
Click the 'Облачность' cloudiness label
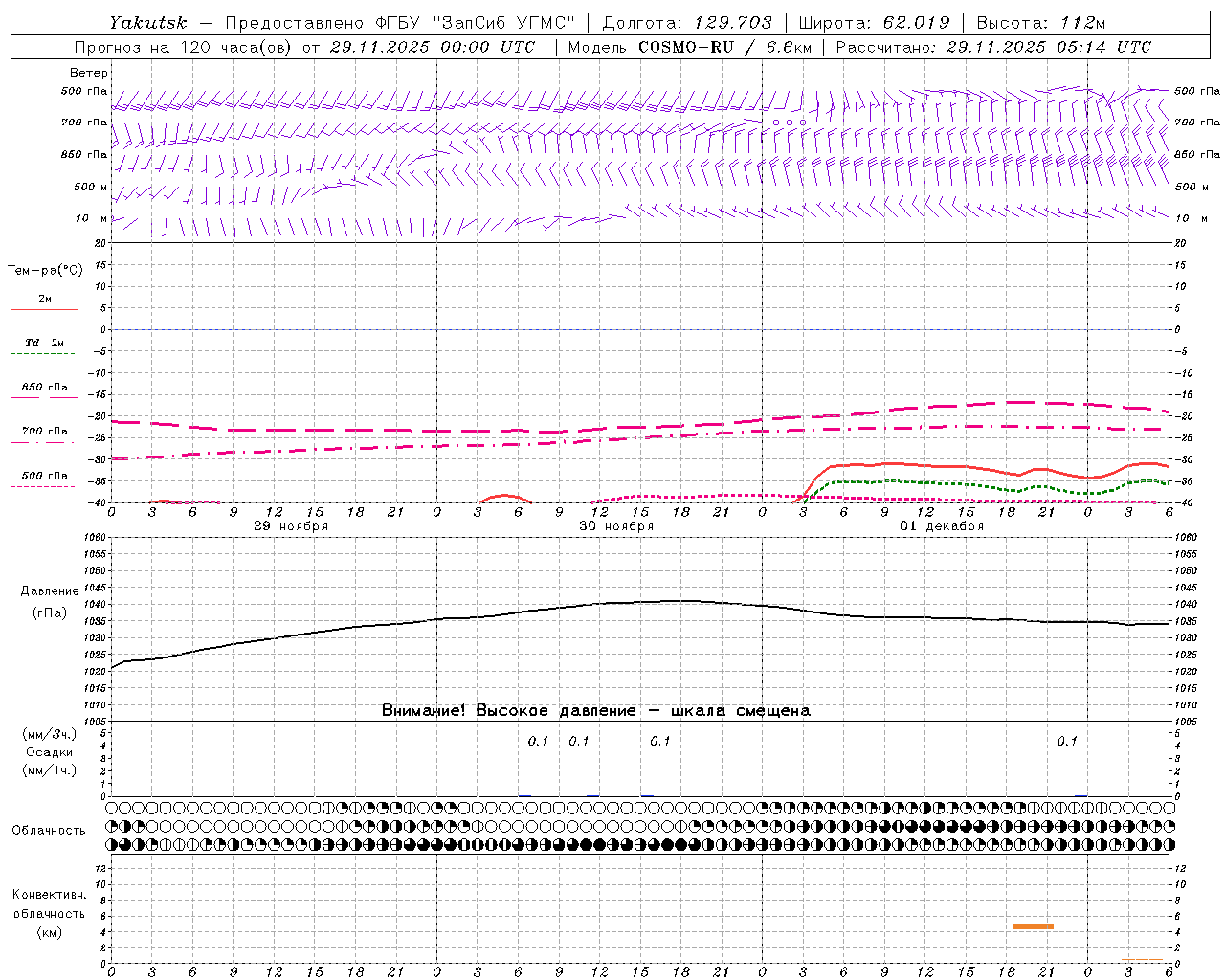click(x=49, y=831)
